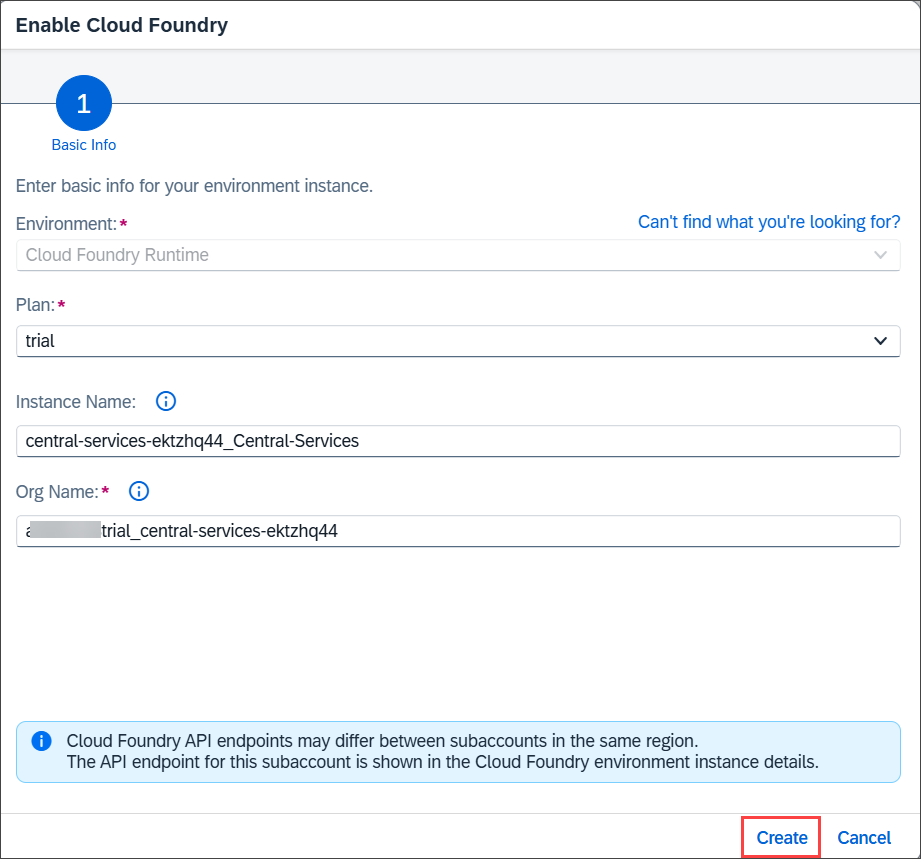The image size is (921, 859).
Task: Click the 'Instance Name:' label text
Action: click(76, 402)
